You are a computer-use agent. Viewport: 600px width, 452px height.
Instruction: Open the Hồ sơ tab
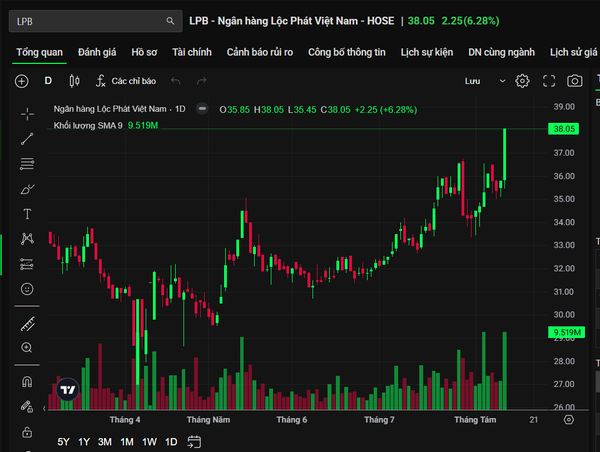pos(144,52)
